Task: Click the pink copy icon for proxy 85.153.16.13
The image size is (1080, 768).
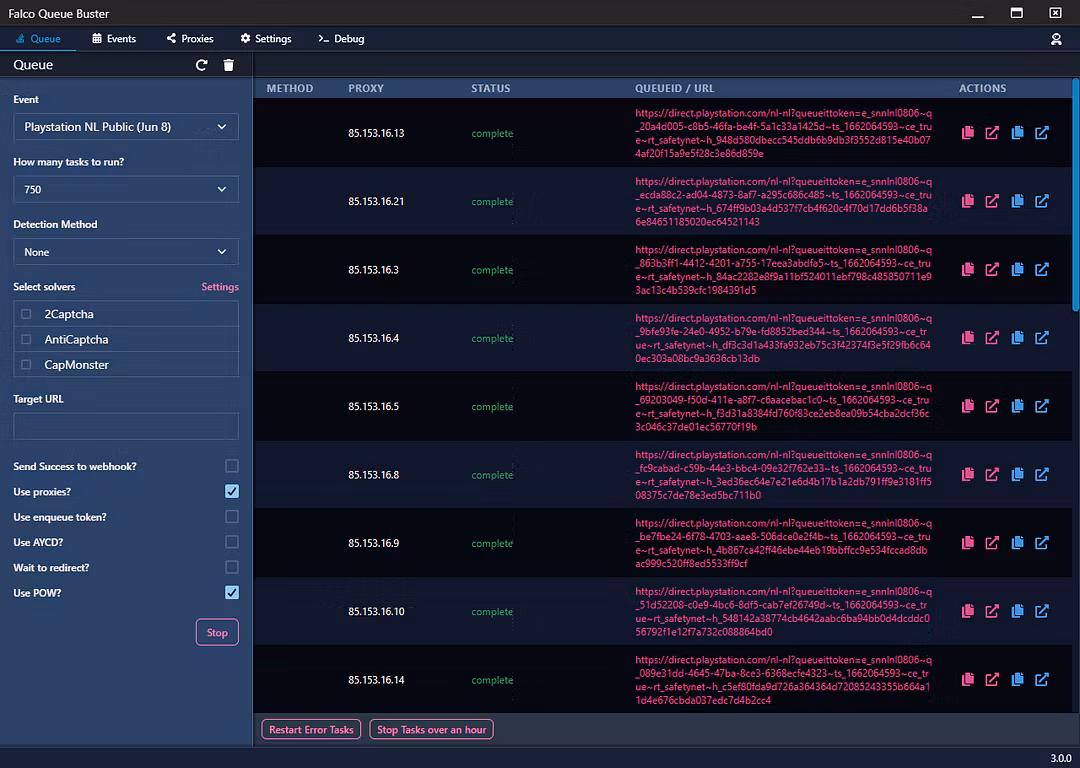Action: pyautogui.click(x=967, y=133)
